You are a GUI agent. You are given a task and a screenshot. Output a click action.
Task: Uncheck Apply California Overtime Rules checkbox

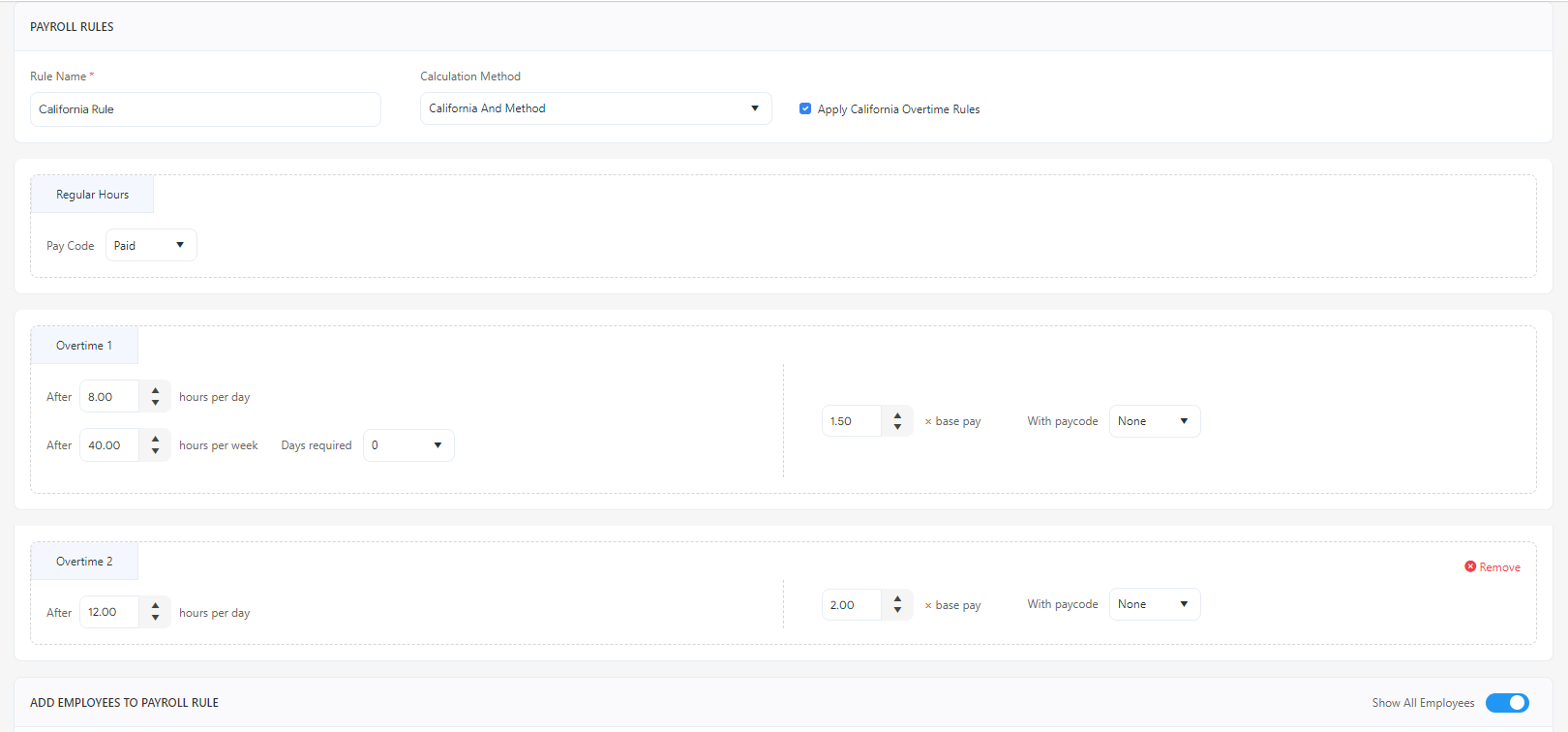pos(805,108)
